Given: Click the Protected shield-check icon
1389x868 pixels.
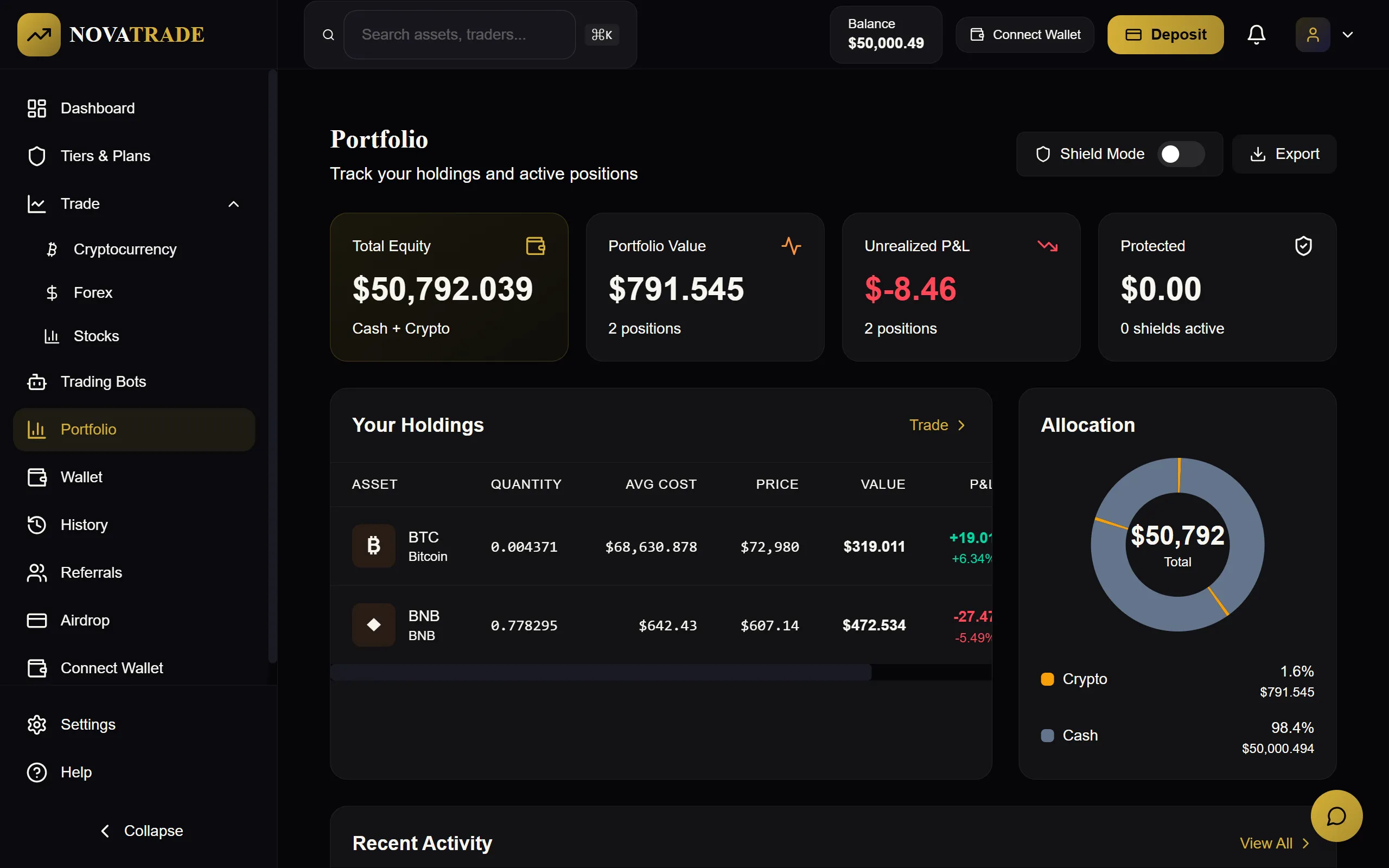Looking at the screenshot, I should tap(1303, 246).
